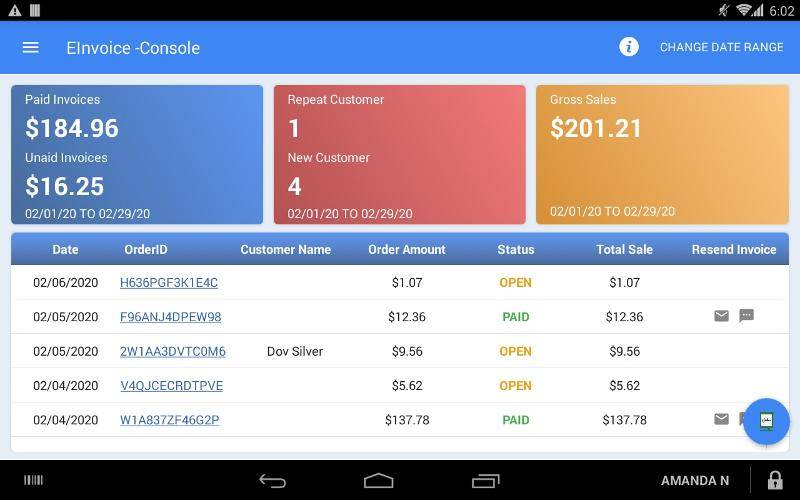Select the Repeat Customer summary card
Screen dimensions: 800x500
399,155
